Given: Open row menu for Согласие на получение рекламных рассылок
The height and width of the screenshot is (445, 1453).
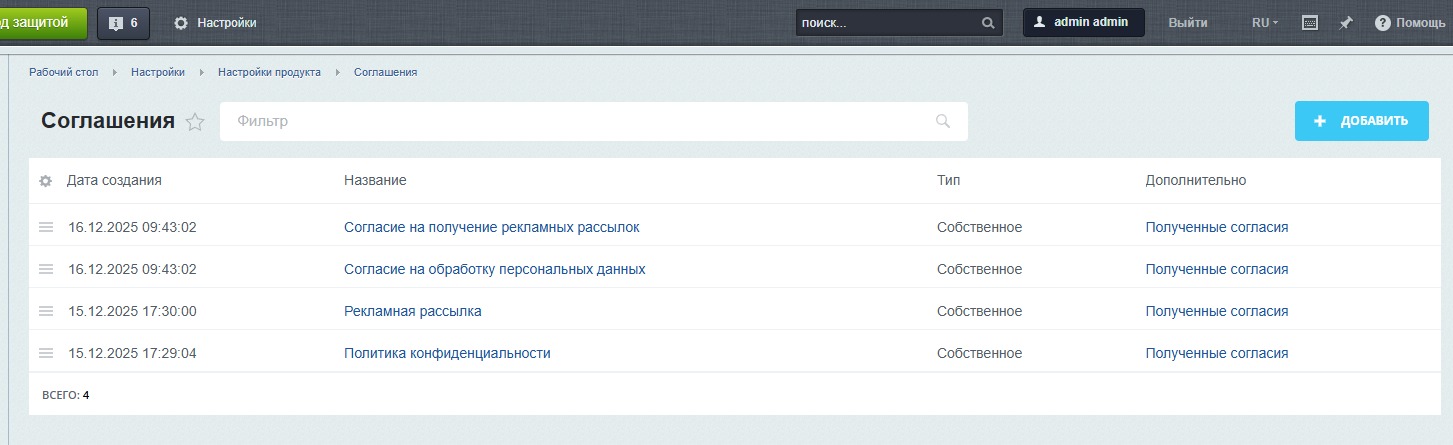Looking at the screenshot, I should click(x=46, y=227).
